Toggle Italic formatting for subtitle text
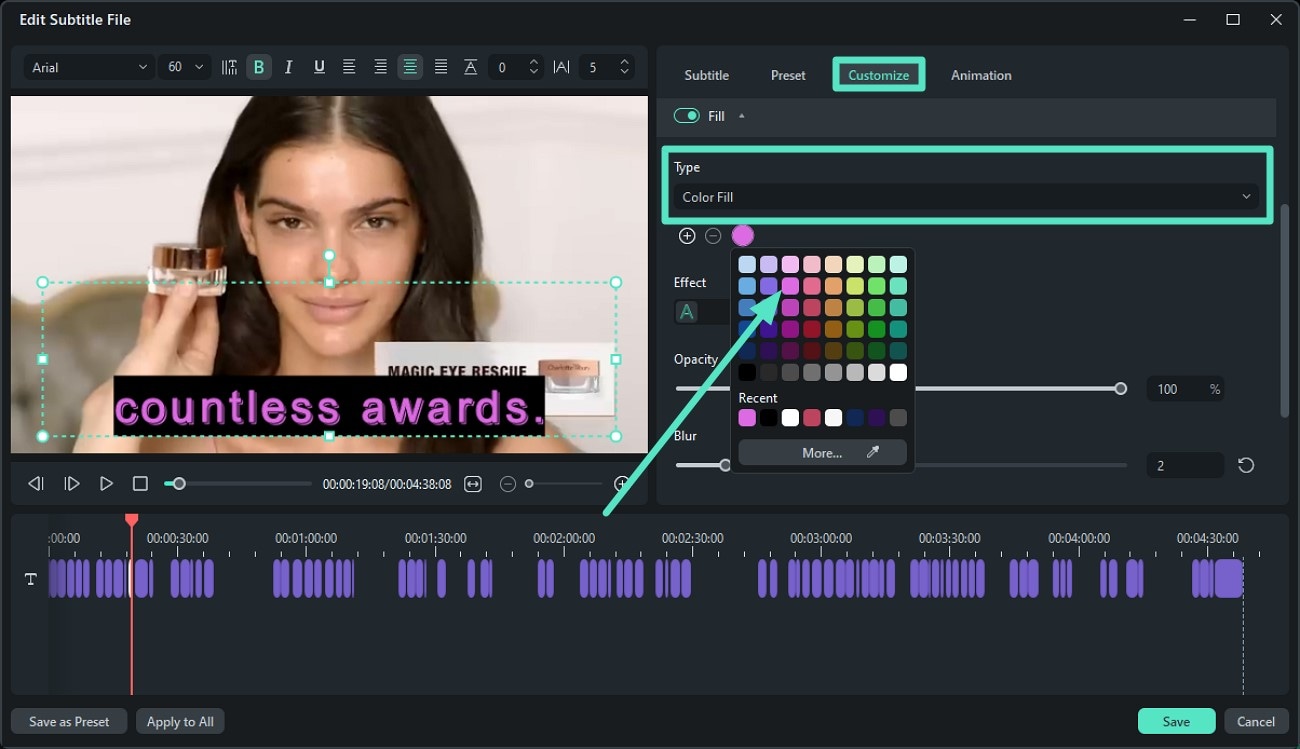The image size is (1300, 749). [289, 67]
